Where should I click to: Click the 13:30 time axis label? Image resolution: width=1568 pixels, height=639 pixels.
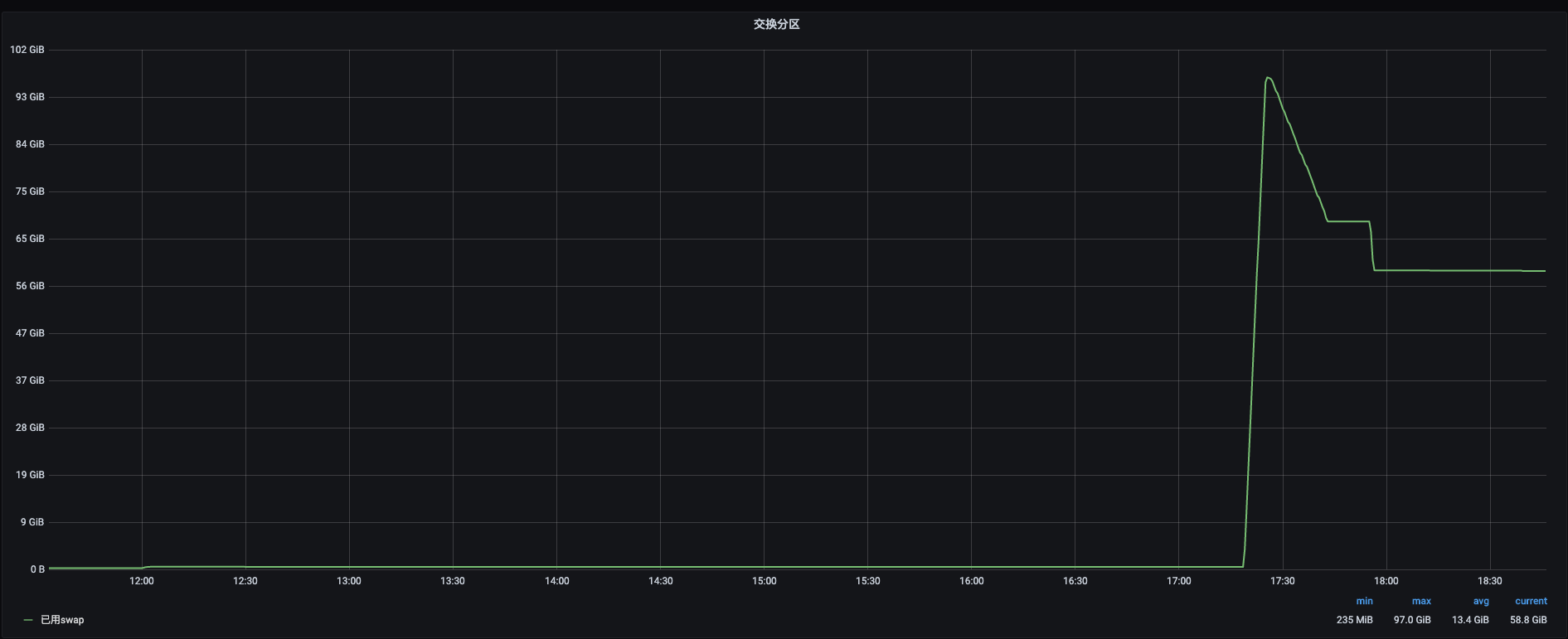click(453, 581)
